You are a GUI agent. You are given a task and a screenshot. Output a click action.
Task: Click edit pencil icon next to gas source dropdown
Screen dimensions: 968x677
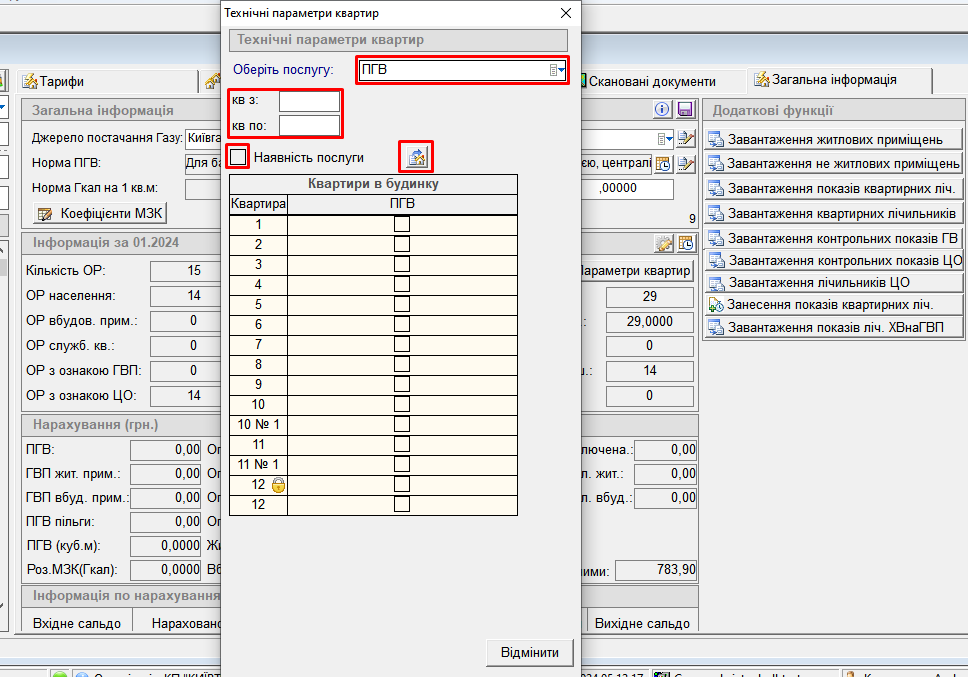(x=686, y=138)
